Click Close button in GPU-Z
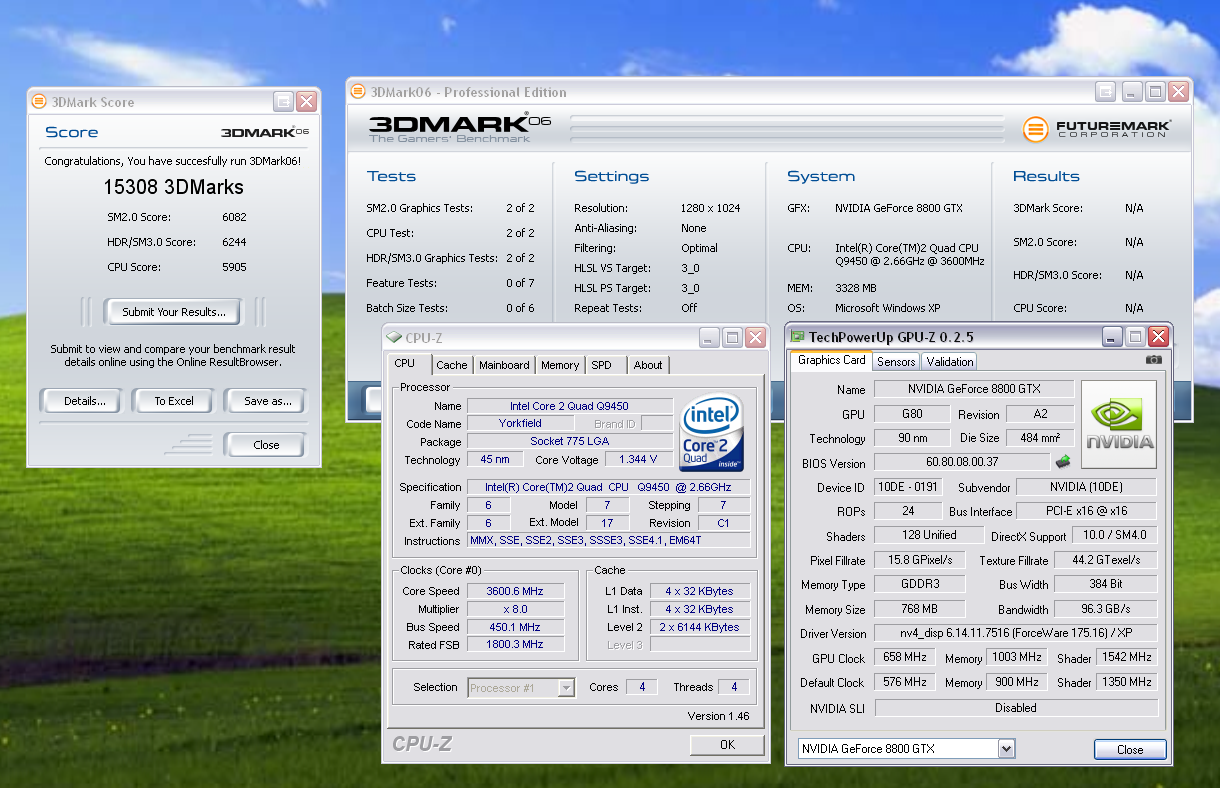 [1130, 749]
